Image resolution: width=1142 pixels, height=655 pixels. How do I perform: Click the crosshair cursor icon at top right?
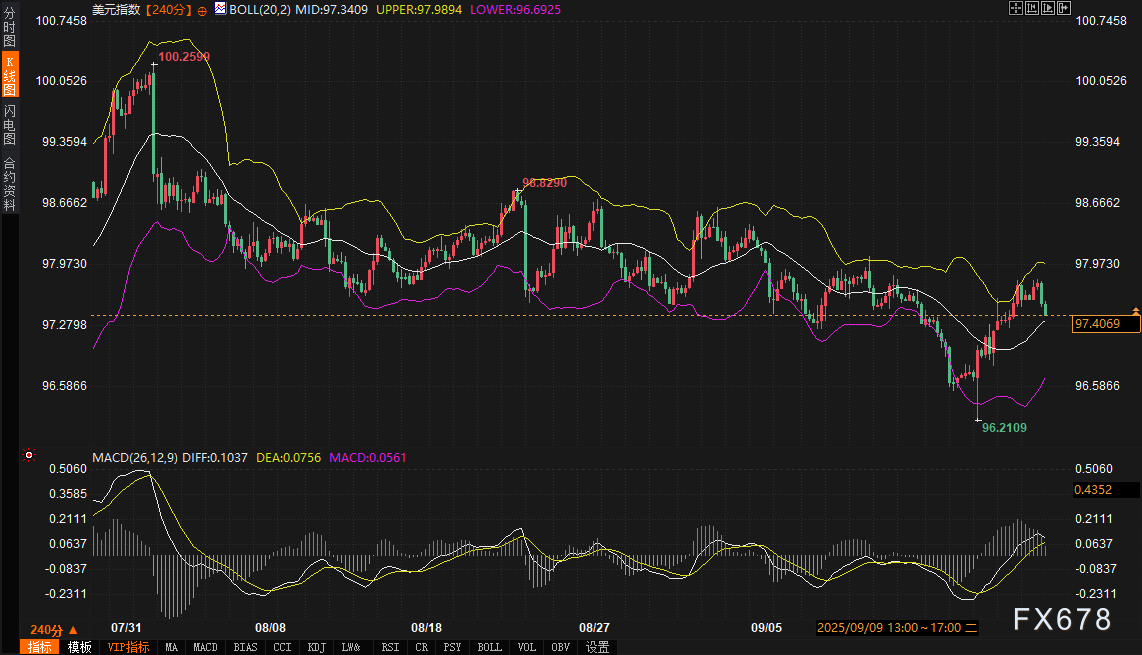click(x=1016, y=8)
